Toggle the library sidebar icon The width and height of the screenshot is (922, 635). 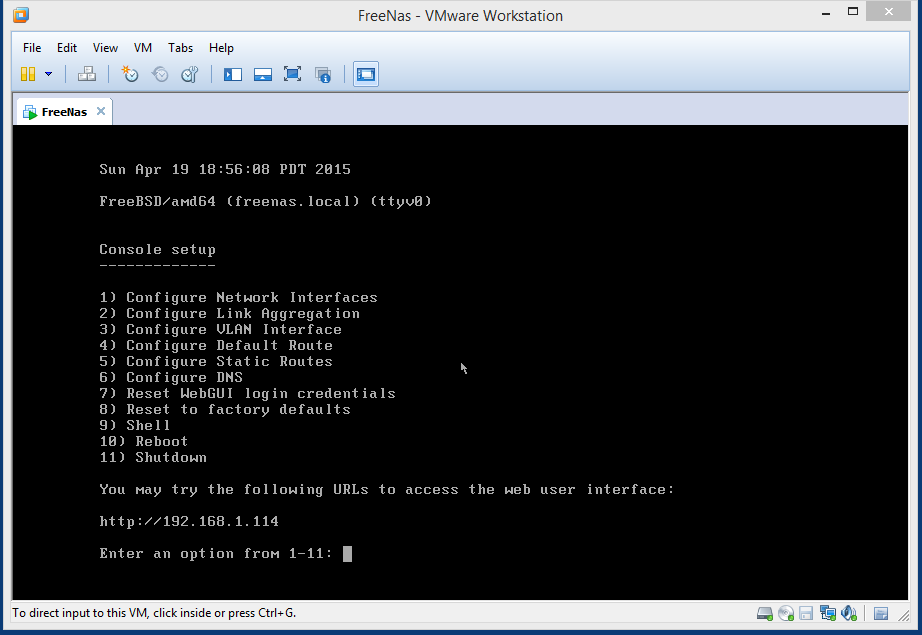pyautogui.click(x=233, y=74)
